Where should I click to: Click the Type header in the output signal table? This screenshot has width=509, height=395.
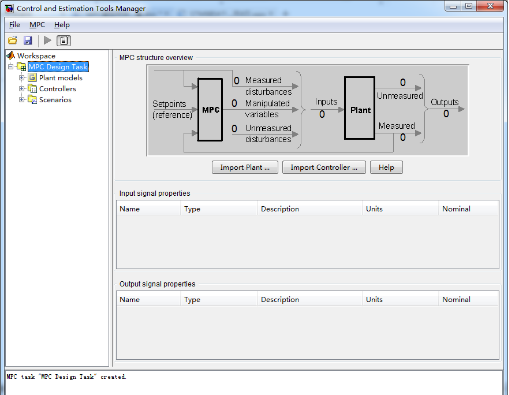coord(219,299)
